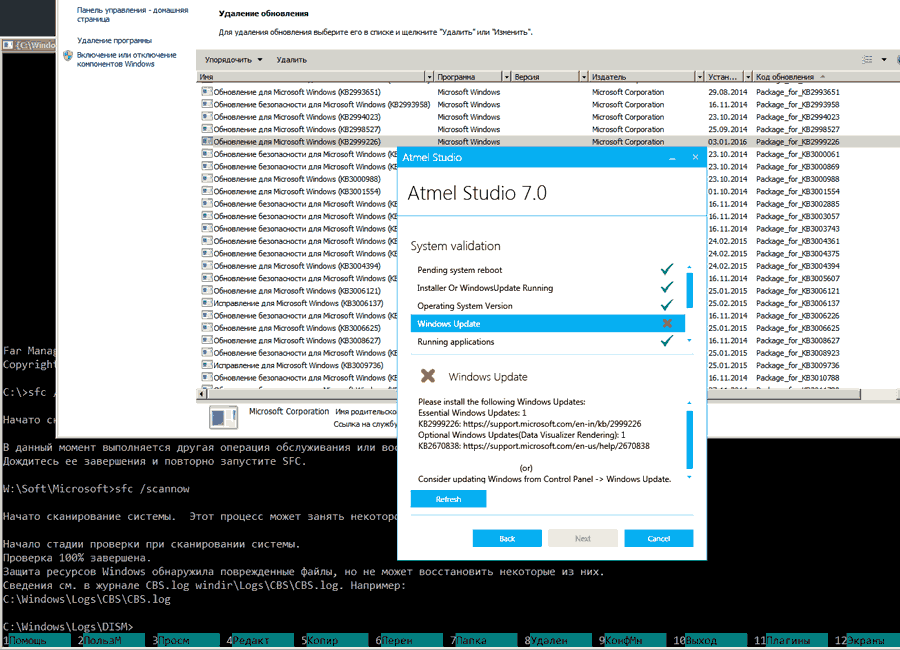Click checkmark icon for Operating System Version
Viewport: 900px width, 650px height.
tap(666, 304)
